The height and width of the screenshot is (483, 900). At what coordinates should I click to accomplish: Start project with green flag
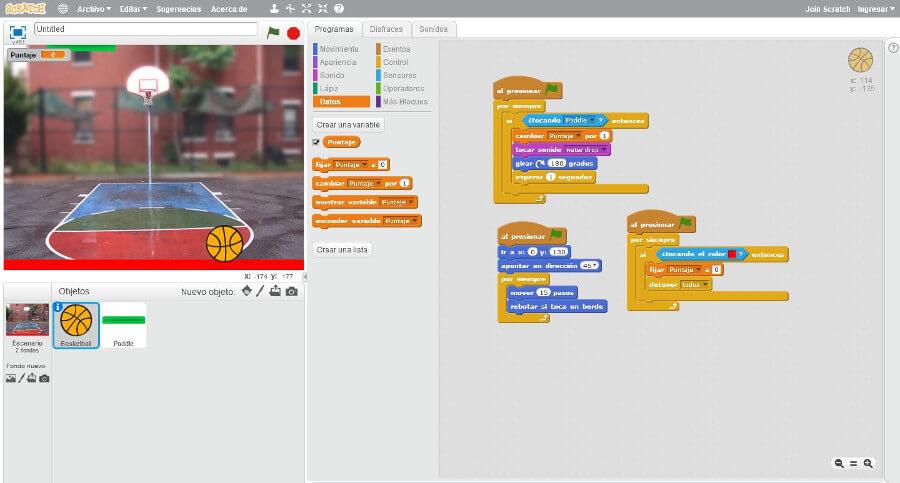tap(273, 33)
